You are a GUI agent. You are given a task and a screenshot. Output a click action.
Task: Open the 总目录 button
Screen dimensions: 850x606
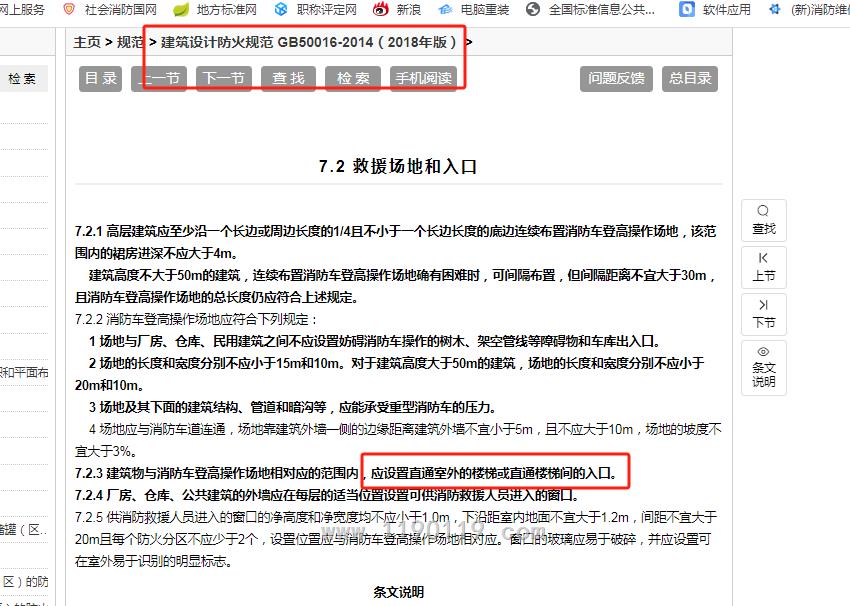[690, 79]
